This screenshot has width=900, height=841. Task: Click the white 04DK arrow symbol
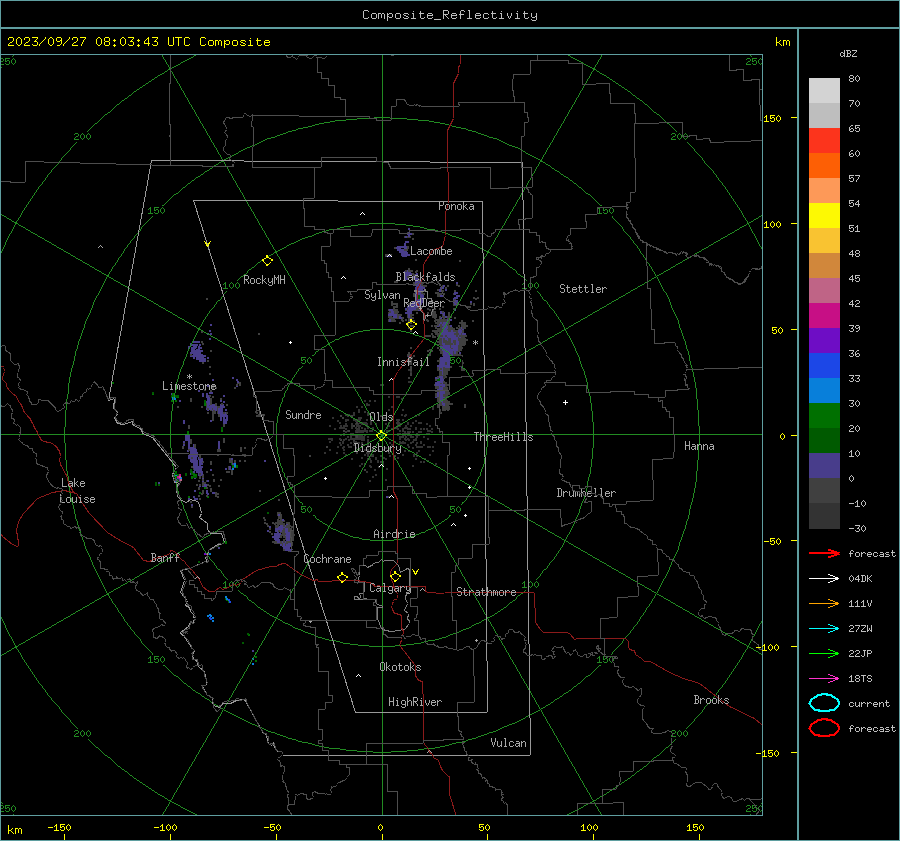point(824,578)
